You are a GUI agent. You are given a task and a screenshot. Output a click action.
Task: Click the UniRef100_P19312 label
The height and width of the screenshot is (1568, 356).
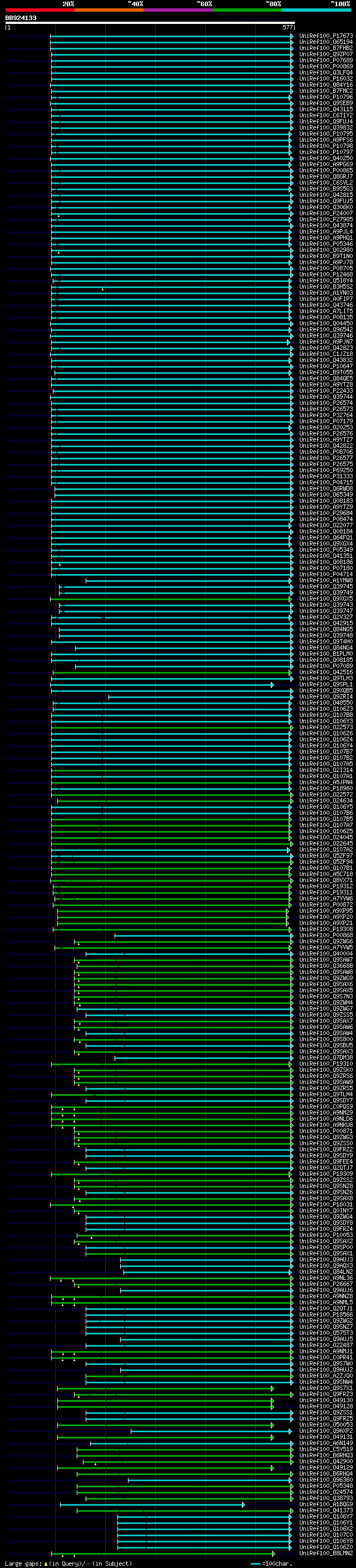[x=326, y=886]
